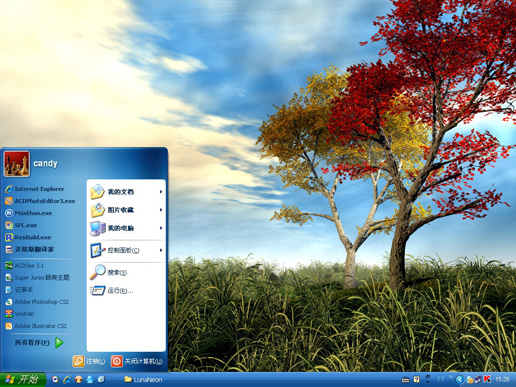The height and width of the screenshot is (387, 516).
Task: Click the orange face Quick Launch icon
Action: [78, 379]
